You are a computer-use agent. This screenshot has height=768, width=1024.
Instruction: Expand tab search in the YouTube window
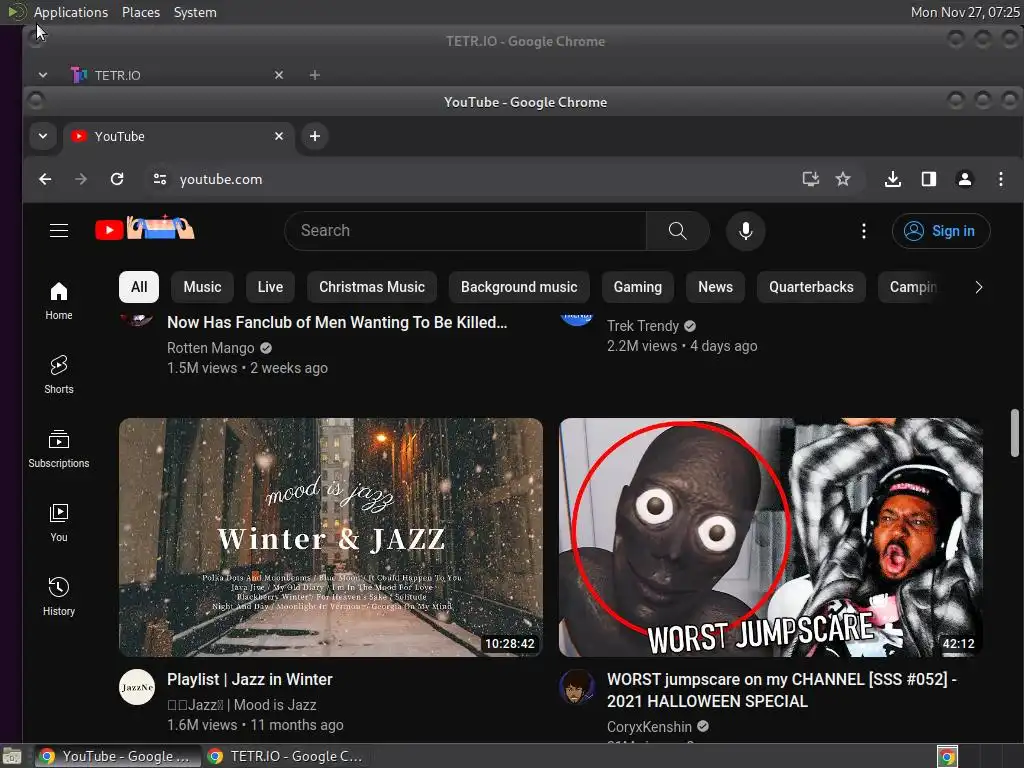[43, 136]
